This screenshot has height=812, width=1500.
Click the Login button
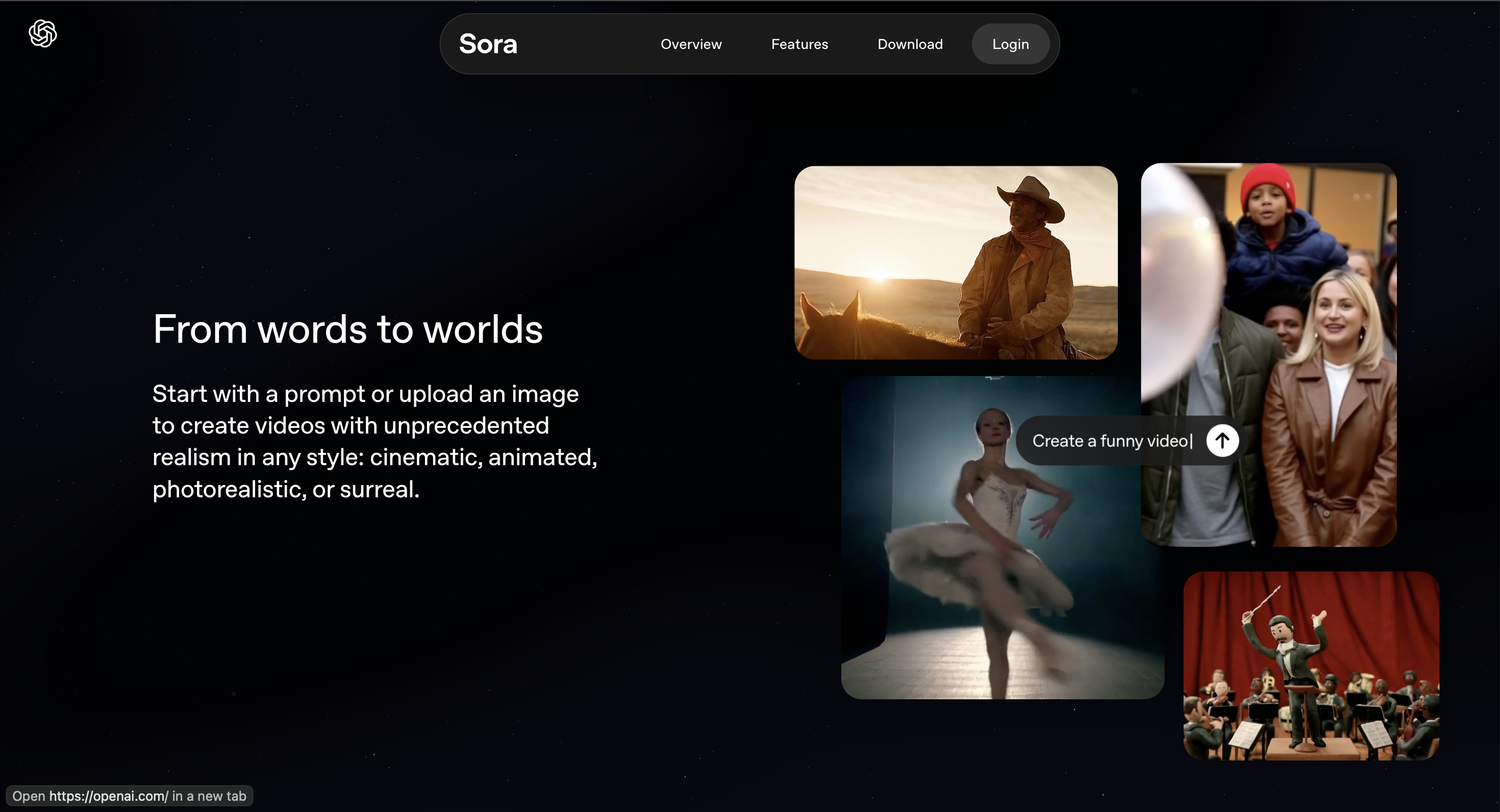(x=1010, y=44)
